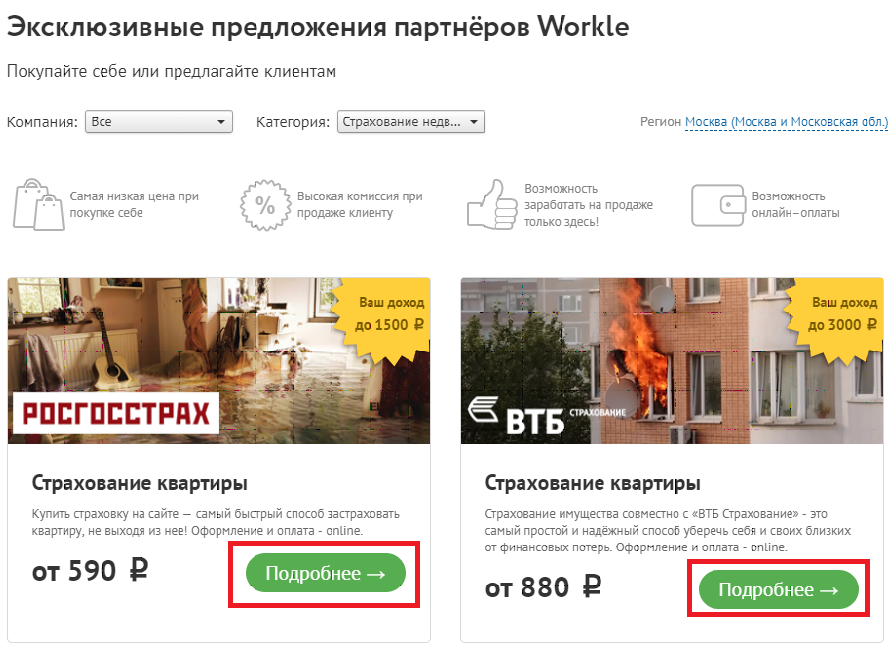The image size is (896, 649).
Task: Click the 'от 590 ₽' price
Action: point(90,571)
